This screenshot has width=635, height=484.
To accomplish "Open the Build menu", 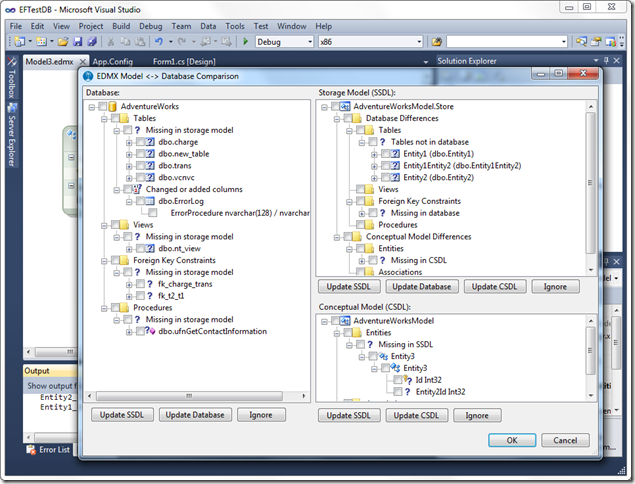I will click(121, 26).
